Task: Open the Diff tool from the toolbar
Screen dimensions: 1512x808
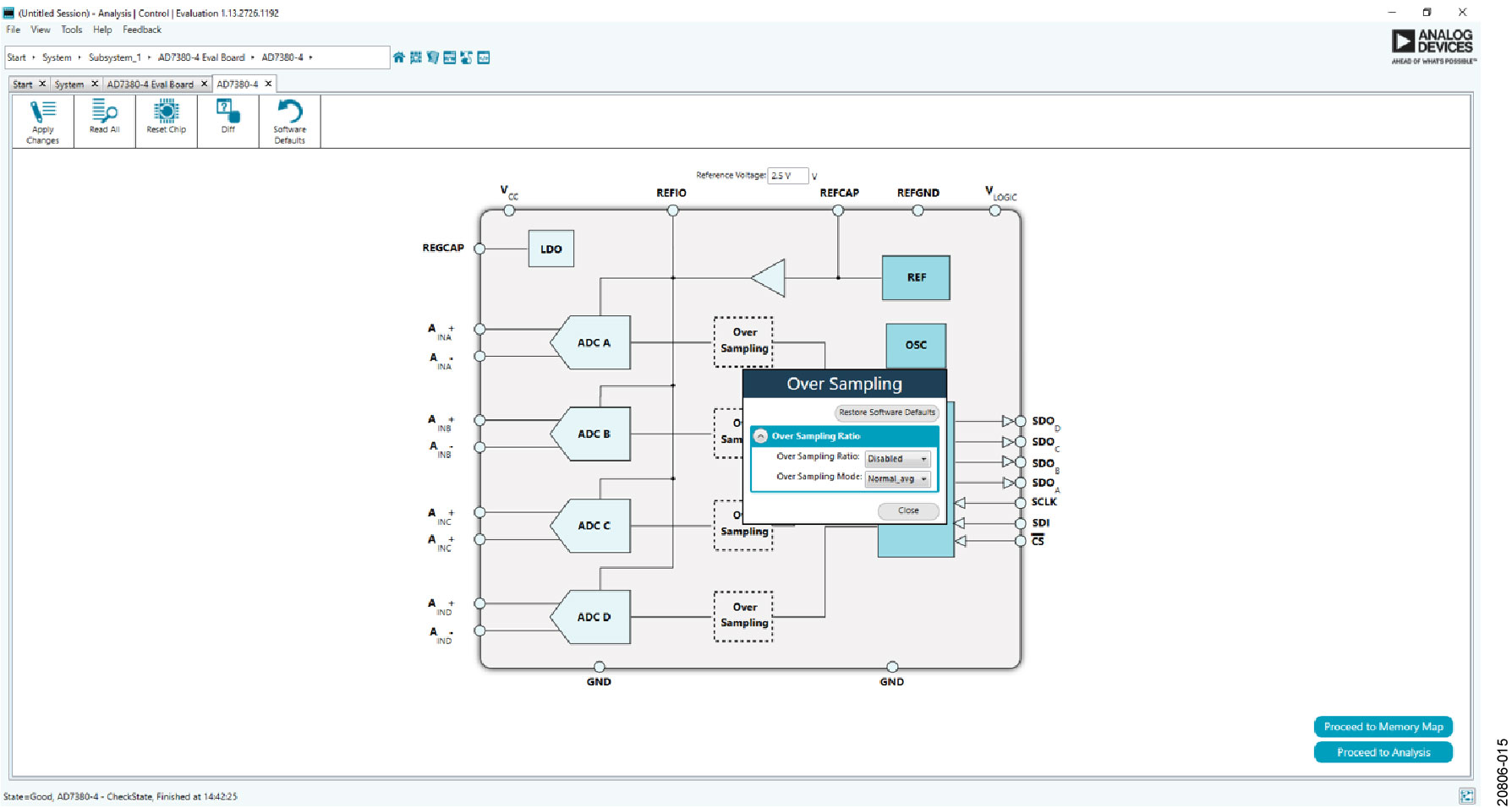Action: [x=227, y=118]
